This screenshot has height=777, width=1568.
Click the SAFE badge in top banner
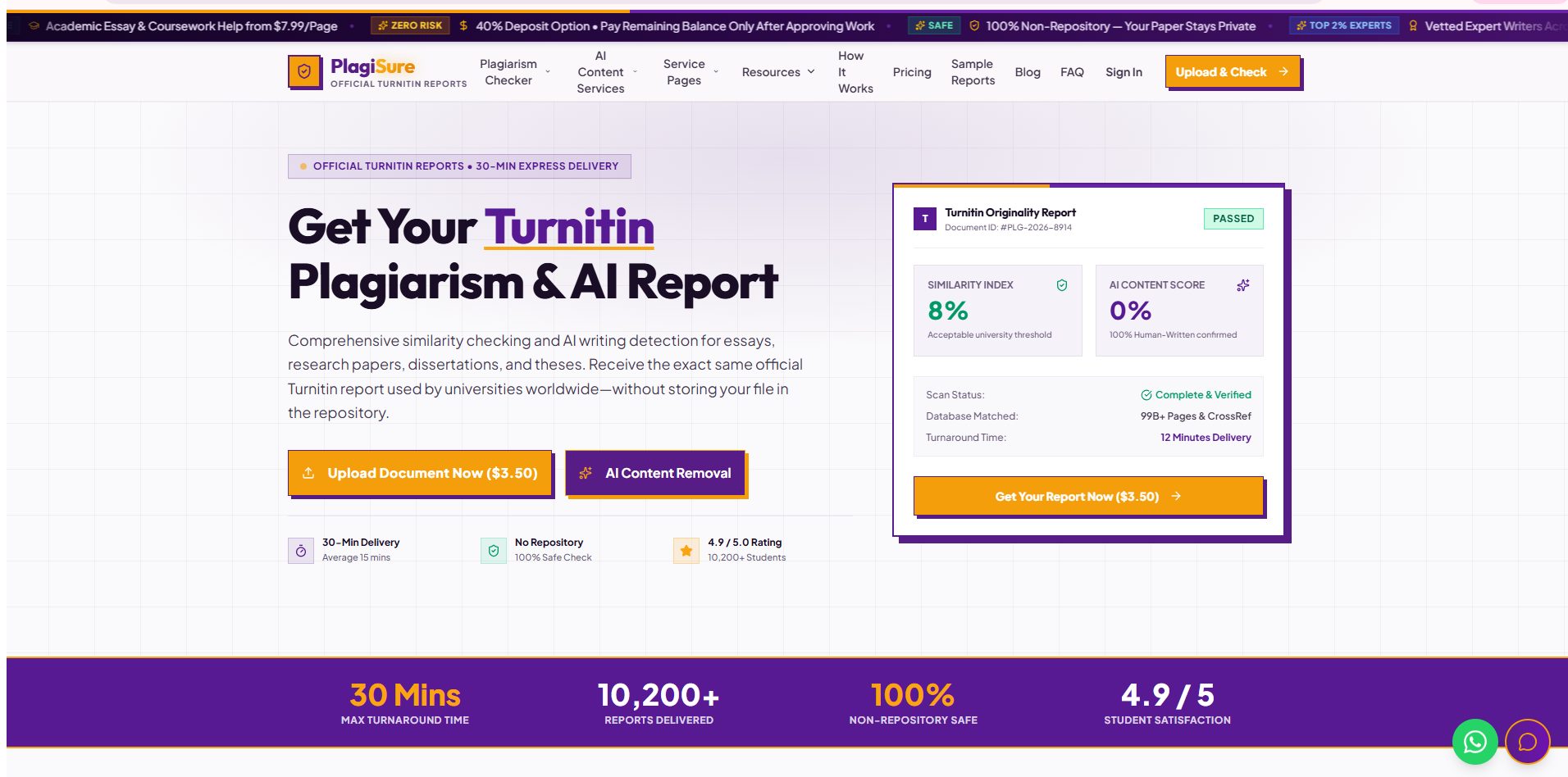933,25
